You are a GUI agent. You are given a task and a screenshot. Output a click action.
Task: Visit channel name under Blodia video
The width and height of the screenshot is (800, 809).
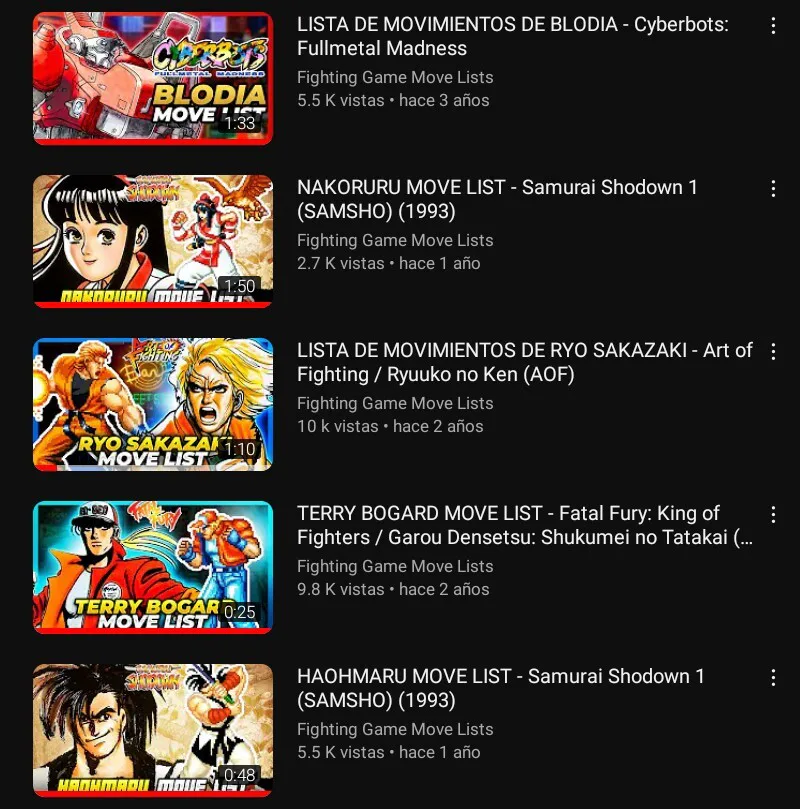395,77
